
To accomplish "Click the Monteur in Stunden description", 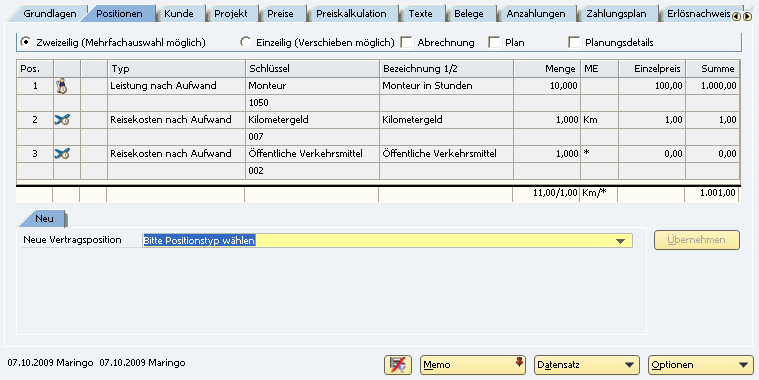I will tap(446, 86).
